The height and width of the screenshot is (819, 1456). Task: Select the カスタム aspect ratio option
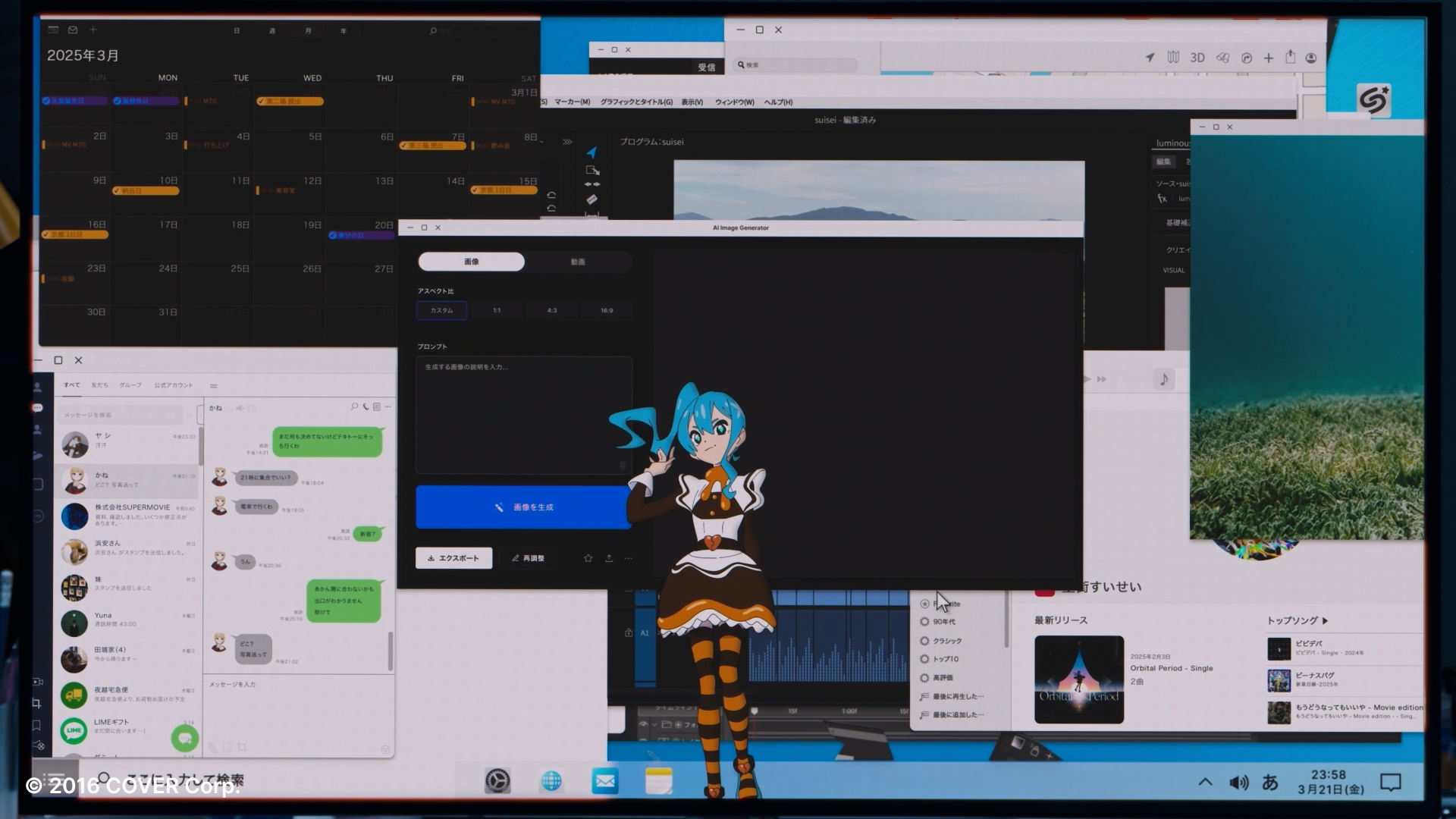coord(441,310)
